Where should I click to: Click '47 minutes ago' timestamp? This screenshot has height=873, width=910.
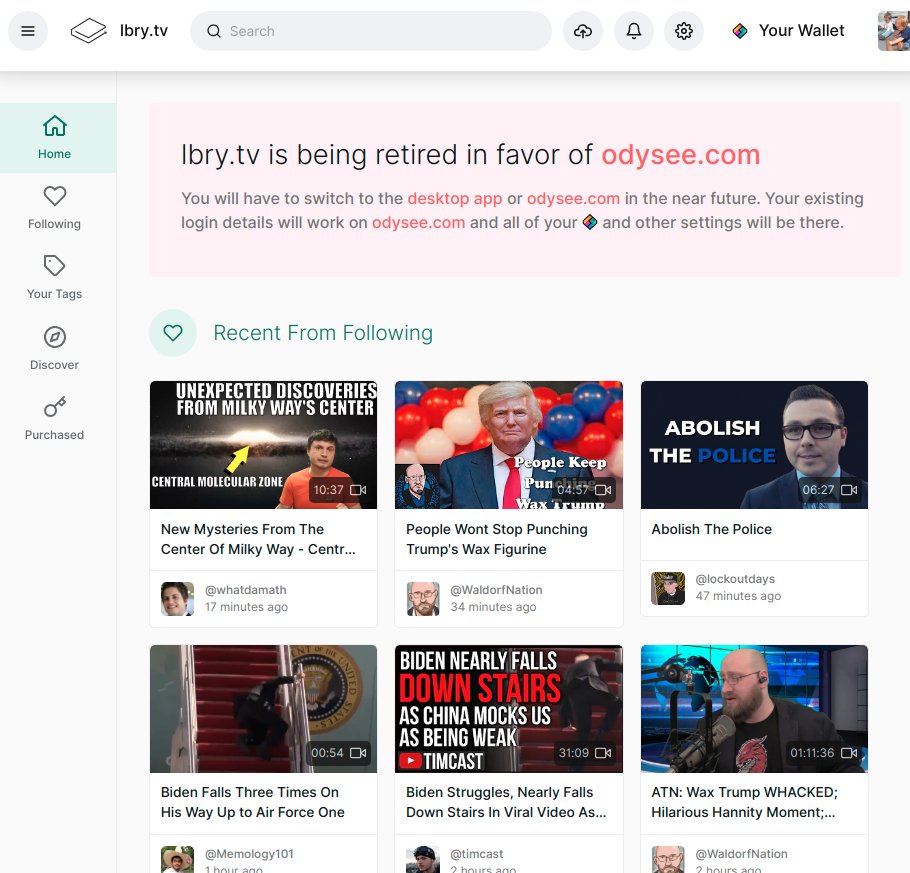coord(738,596)
